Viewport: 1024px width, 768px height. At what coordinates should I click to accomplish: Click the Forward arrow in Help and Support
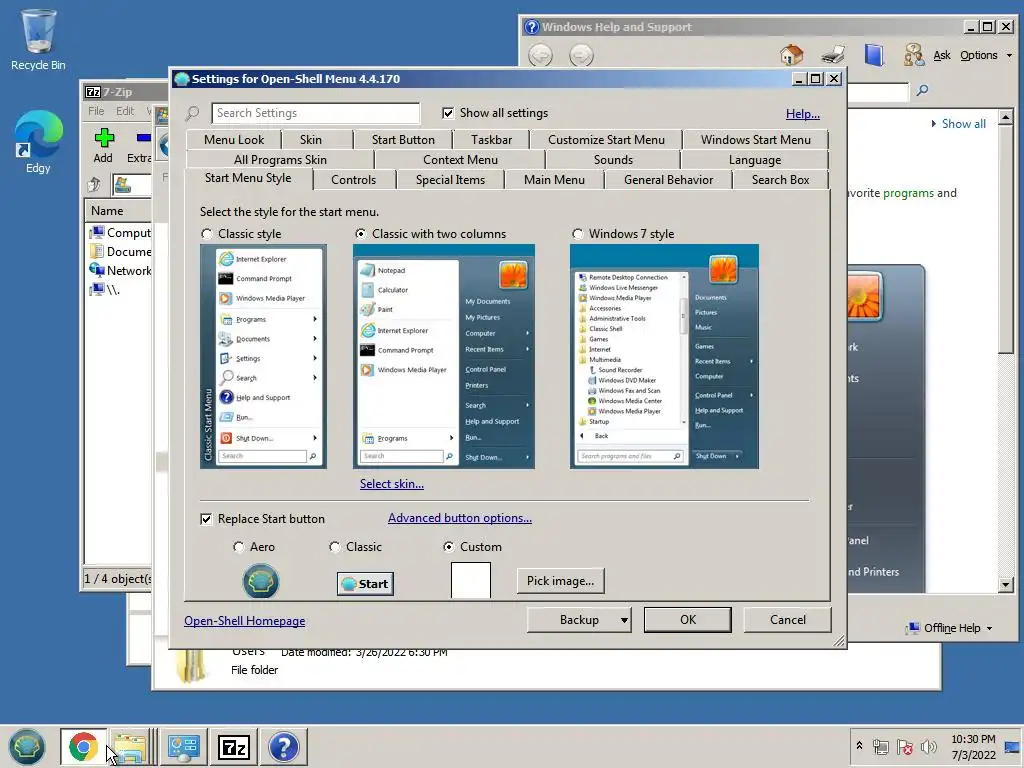coord(581,56)
